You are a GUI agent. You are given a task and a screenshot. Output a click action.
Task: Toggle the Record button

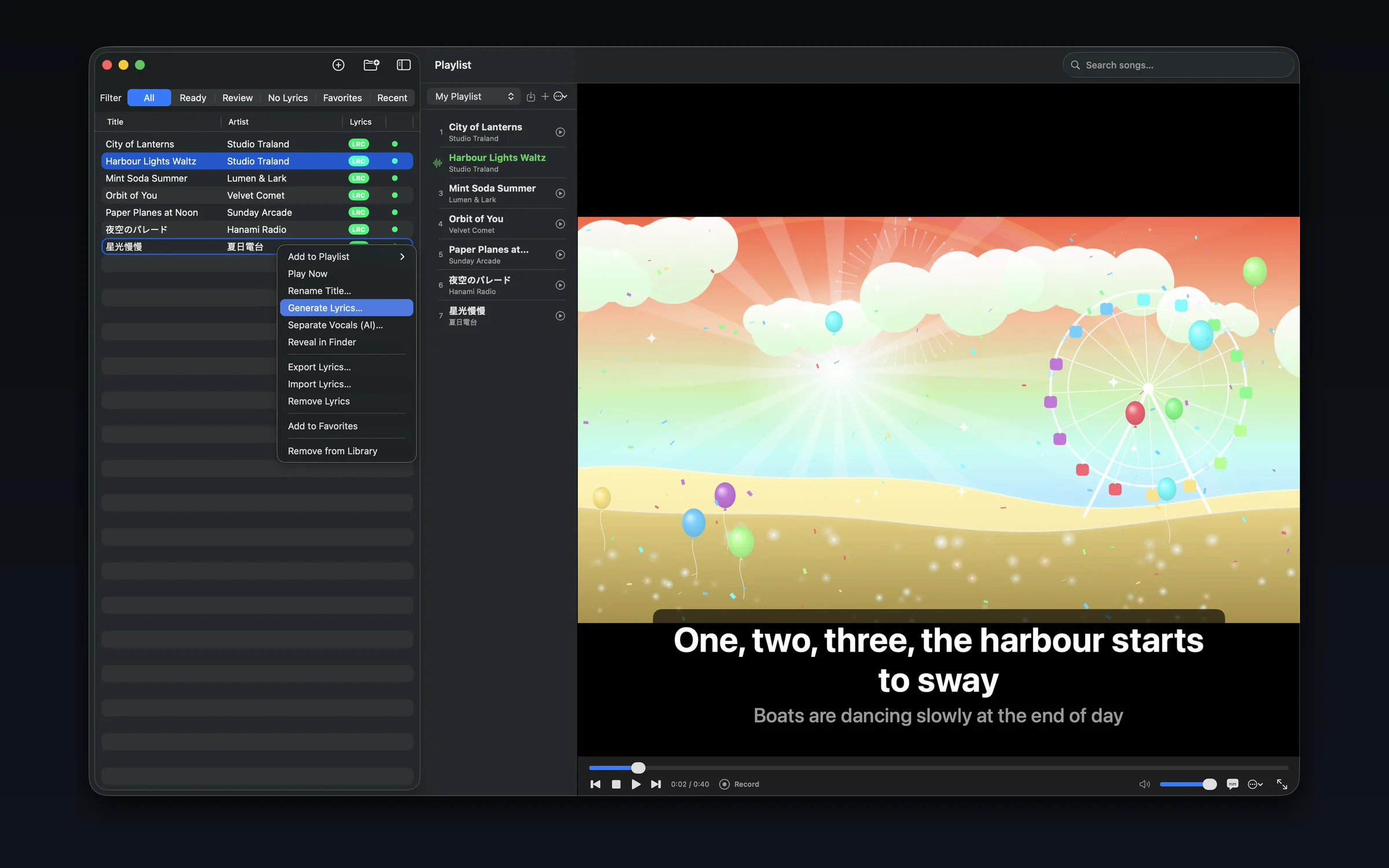pyautogui.click(x=739, y=784)
